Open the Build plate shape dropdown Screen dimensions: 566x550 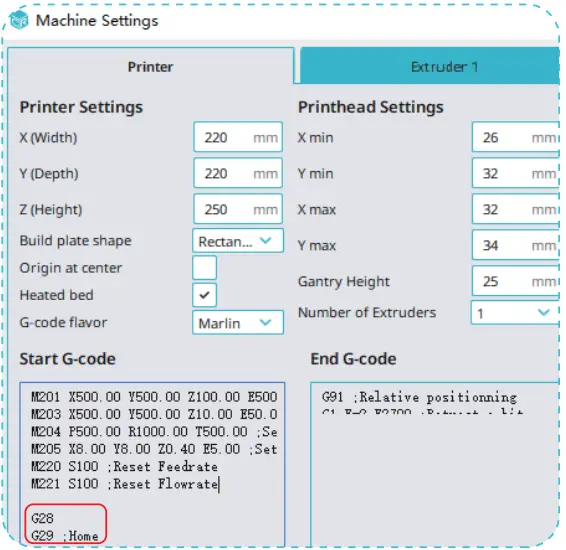tap(238, 241)
